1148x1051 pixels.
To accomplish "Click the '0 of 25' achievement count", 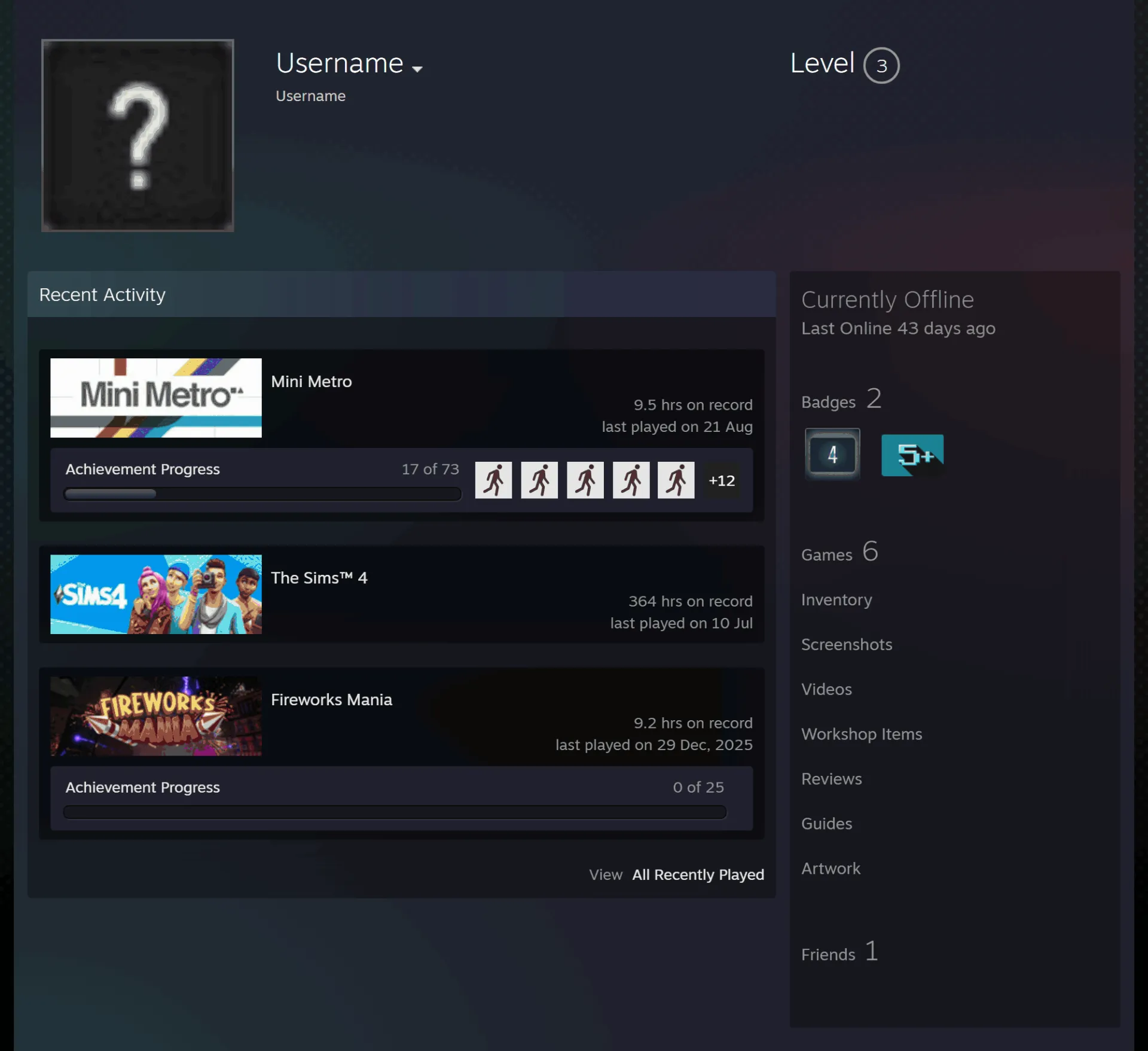I will pos(698,788).
